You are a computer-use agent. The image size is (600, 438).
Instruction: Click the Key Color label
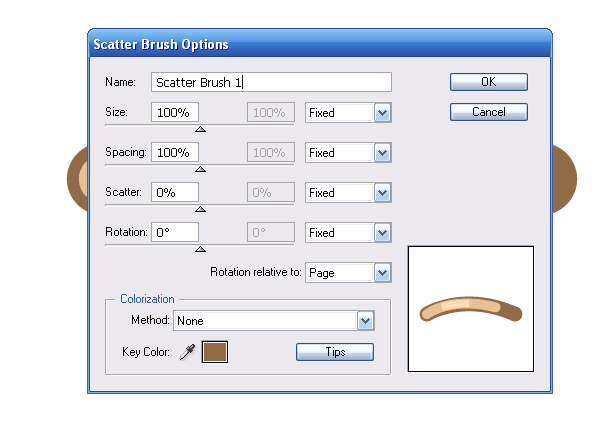[146, 352]
